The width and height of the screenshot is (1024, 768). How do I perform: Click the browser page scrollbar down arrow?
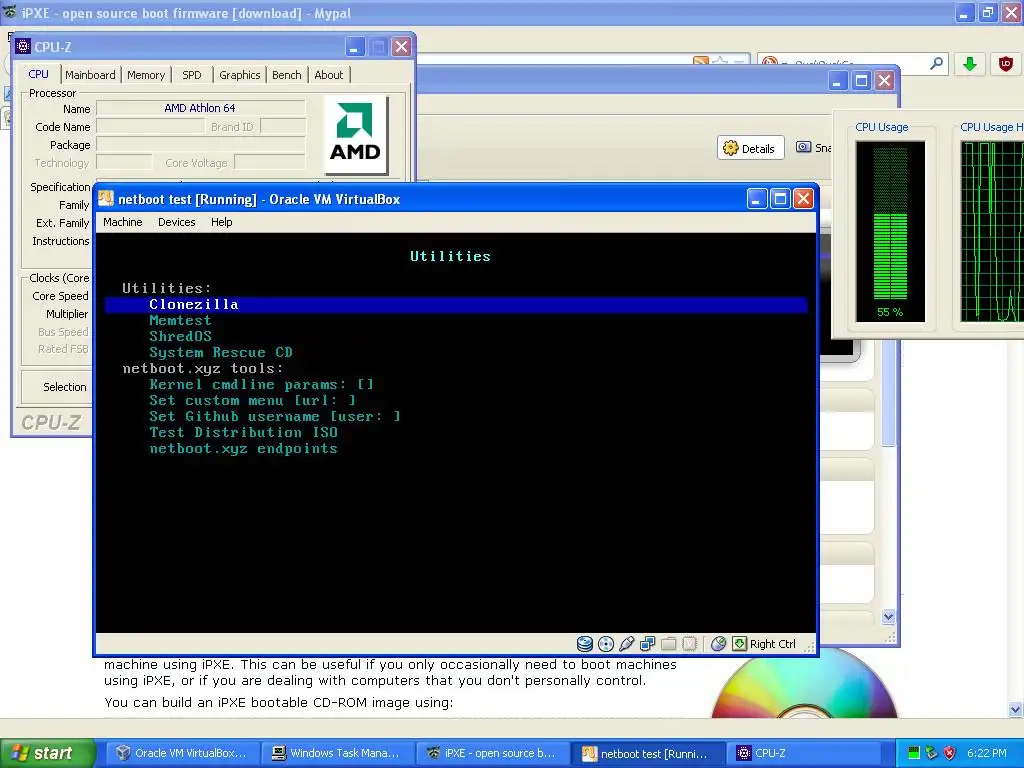click(x=1015, y=709)
